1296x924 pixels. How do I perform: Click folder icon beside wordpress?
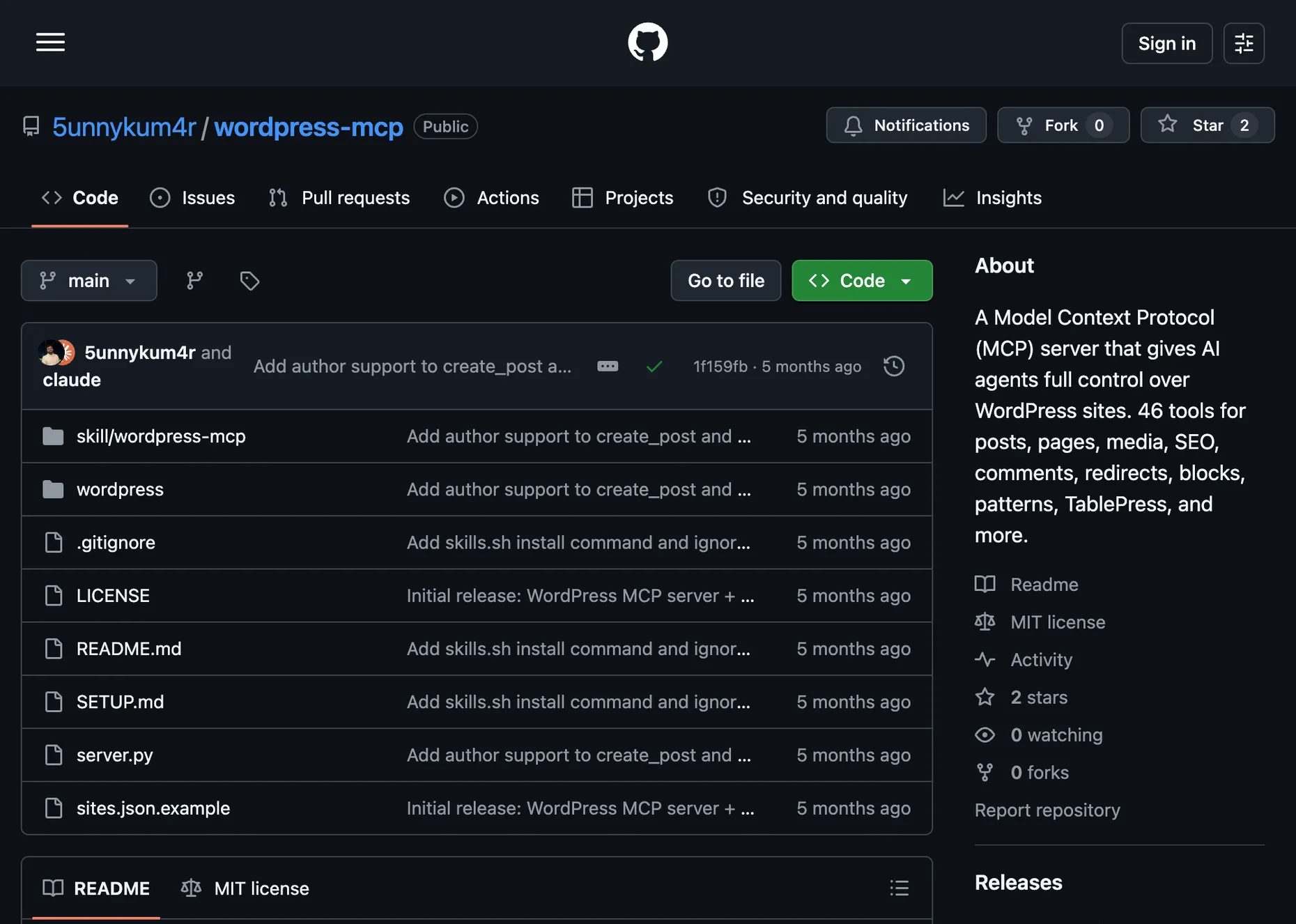tap(53, 489)
